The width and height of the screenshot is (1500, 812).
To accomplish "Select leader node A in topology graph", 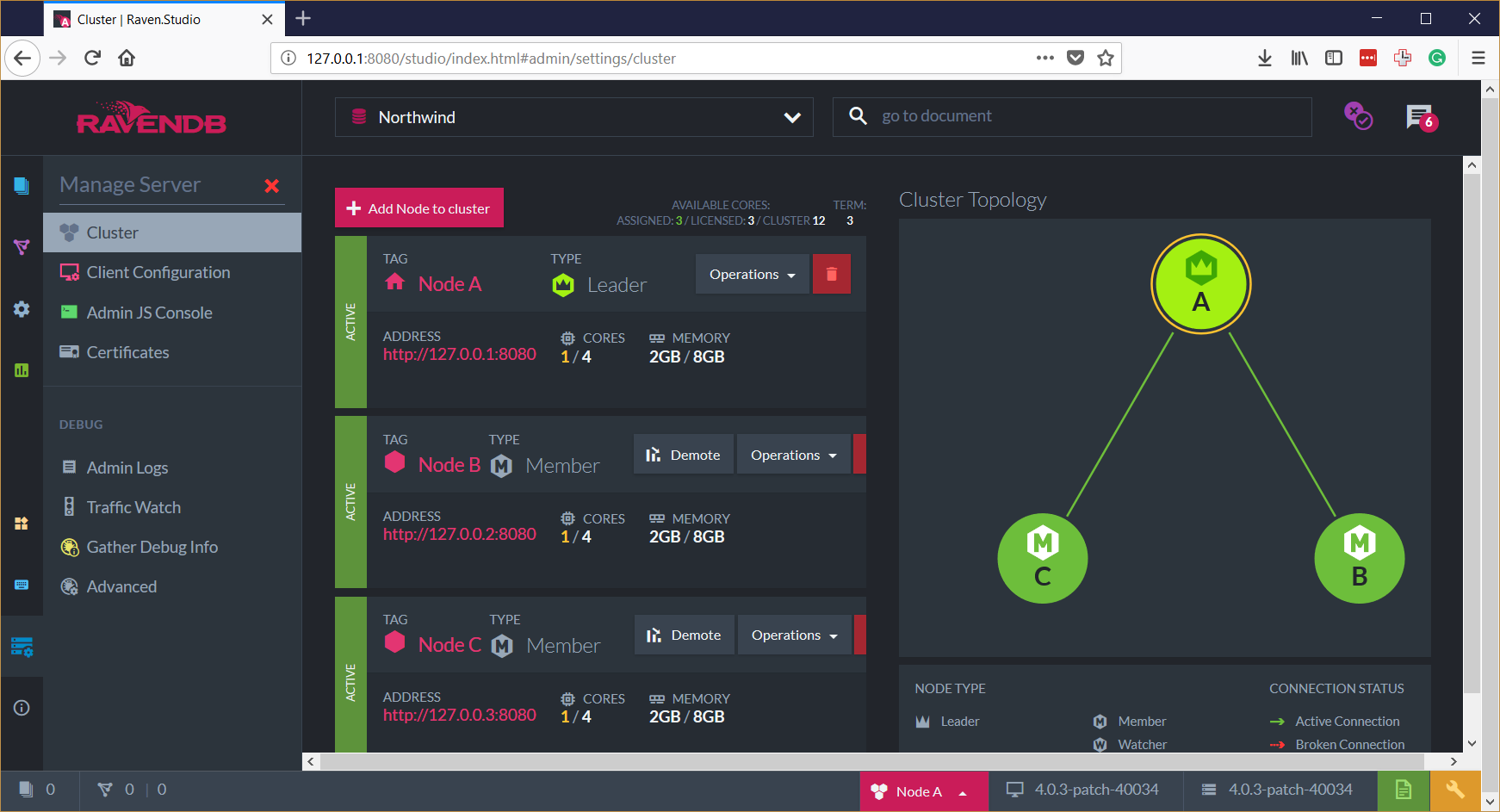I will point(1201,285).
